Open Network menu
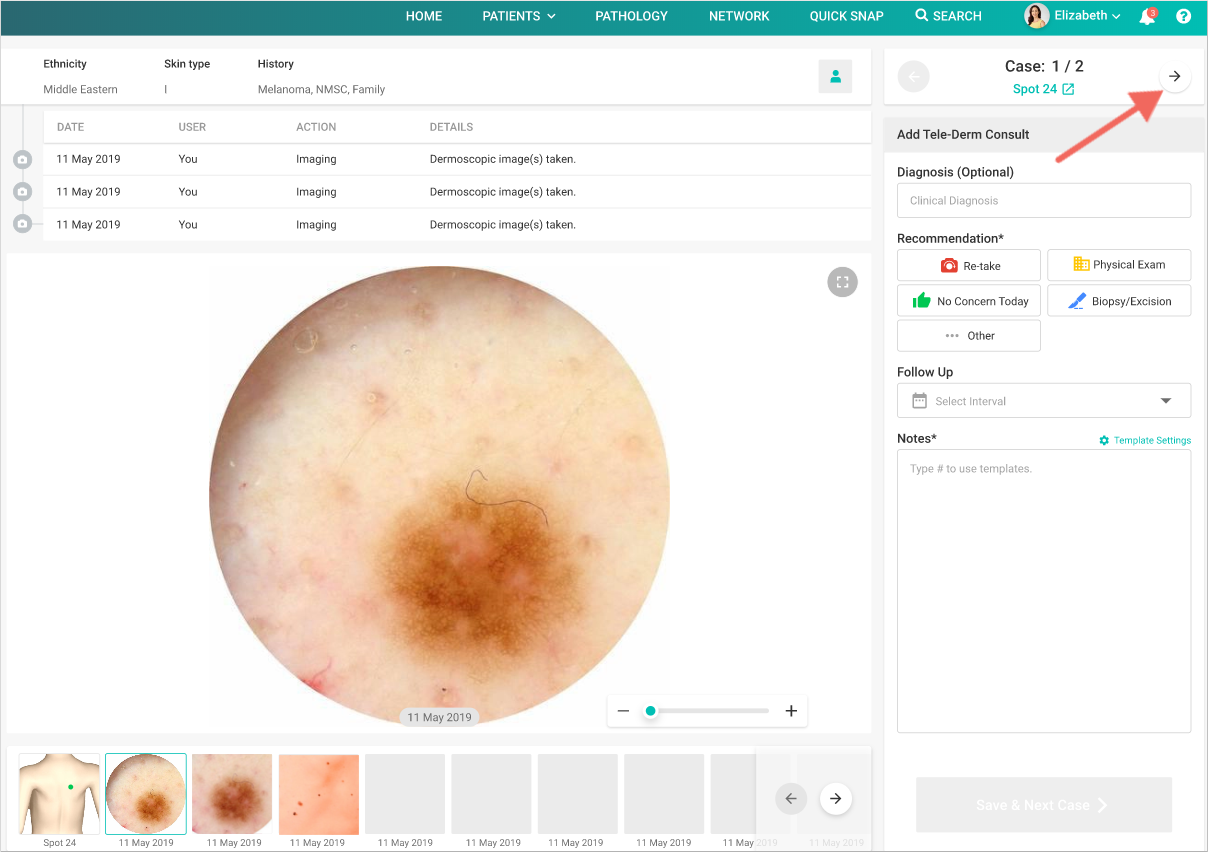This screenshot has width=1208, height=852. [x=739, y=16]
